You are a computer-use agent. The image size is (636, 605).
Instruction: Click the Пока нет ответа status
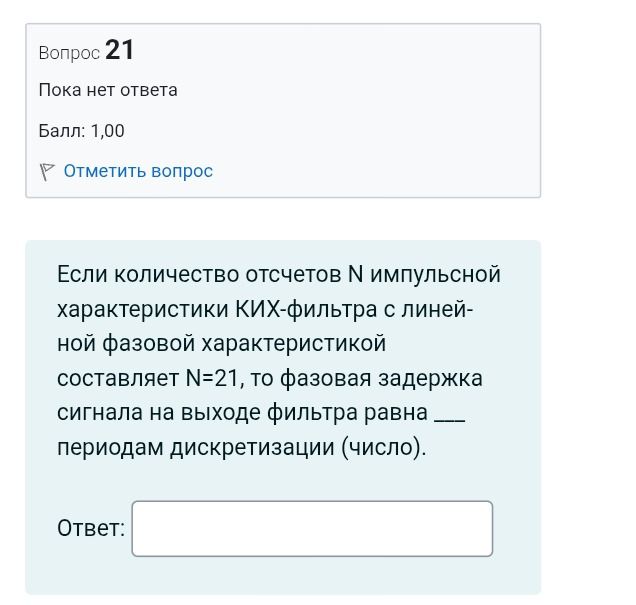click(108, 90)
